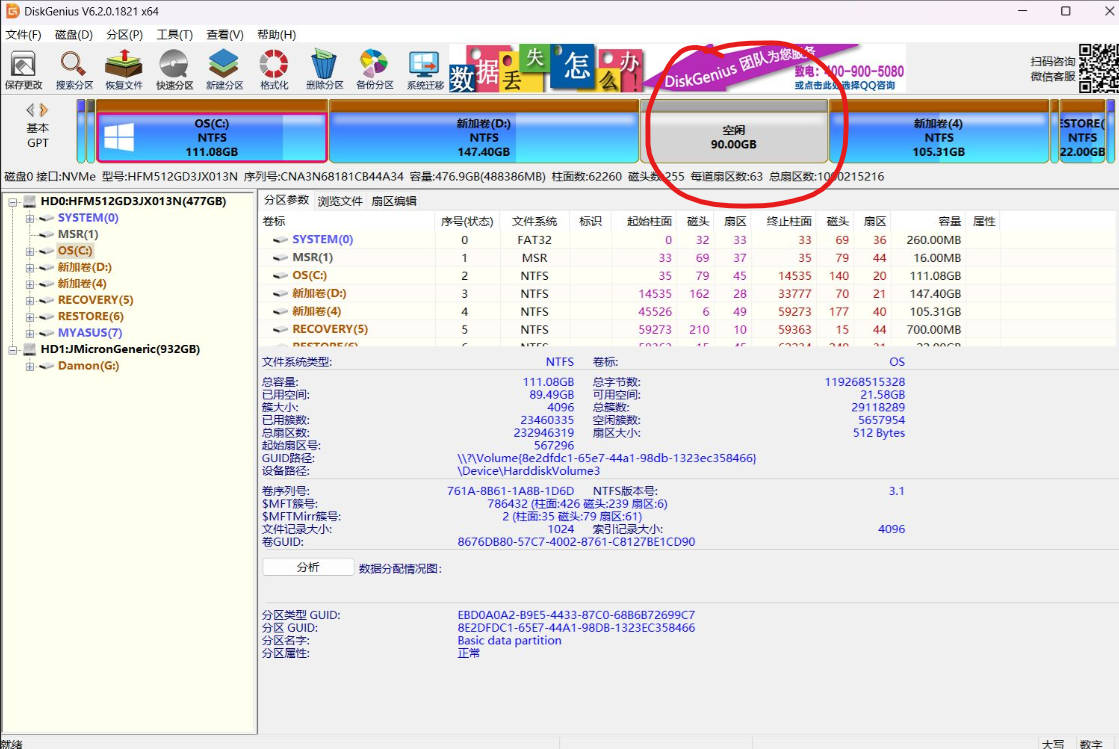
Task: Click the 卷标 column header
Action: [x=347, y=221]
